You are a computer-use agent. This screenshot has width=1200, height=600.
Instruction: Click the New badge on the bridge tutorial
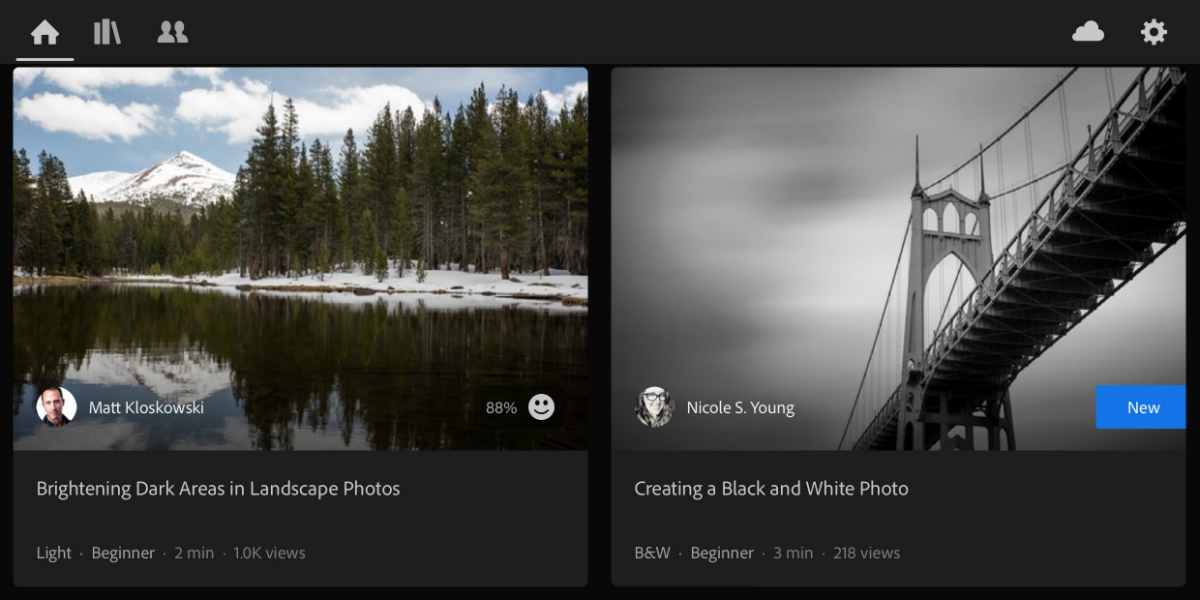click(1141, 407)
